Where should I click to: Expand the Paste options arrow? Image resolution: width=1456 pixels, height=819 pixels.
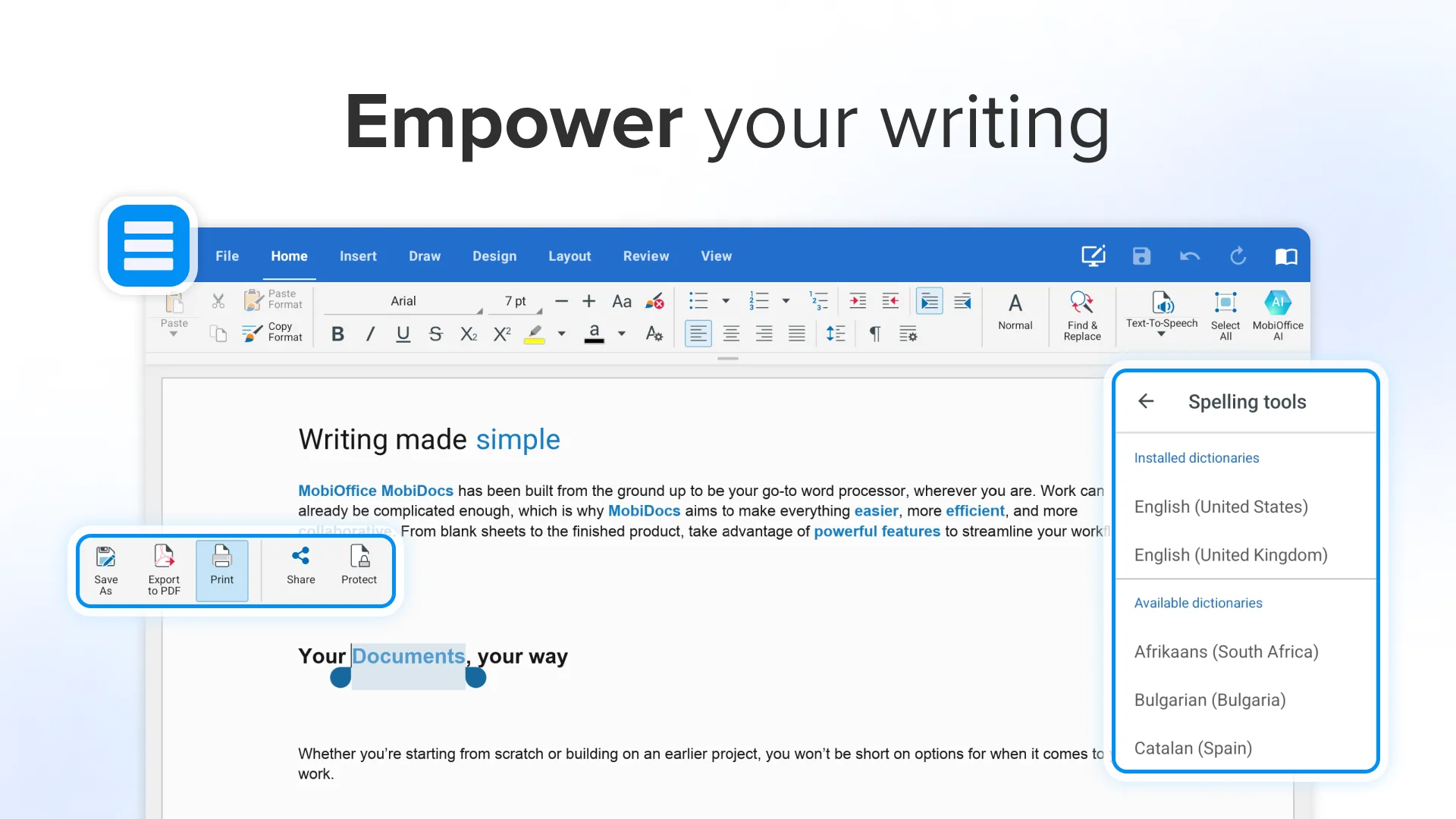click(x=174, y=334)
